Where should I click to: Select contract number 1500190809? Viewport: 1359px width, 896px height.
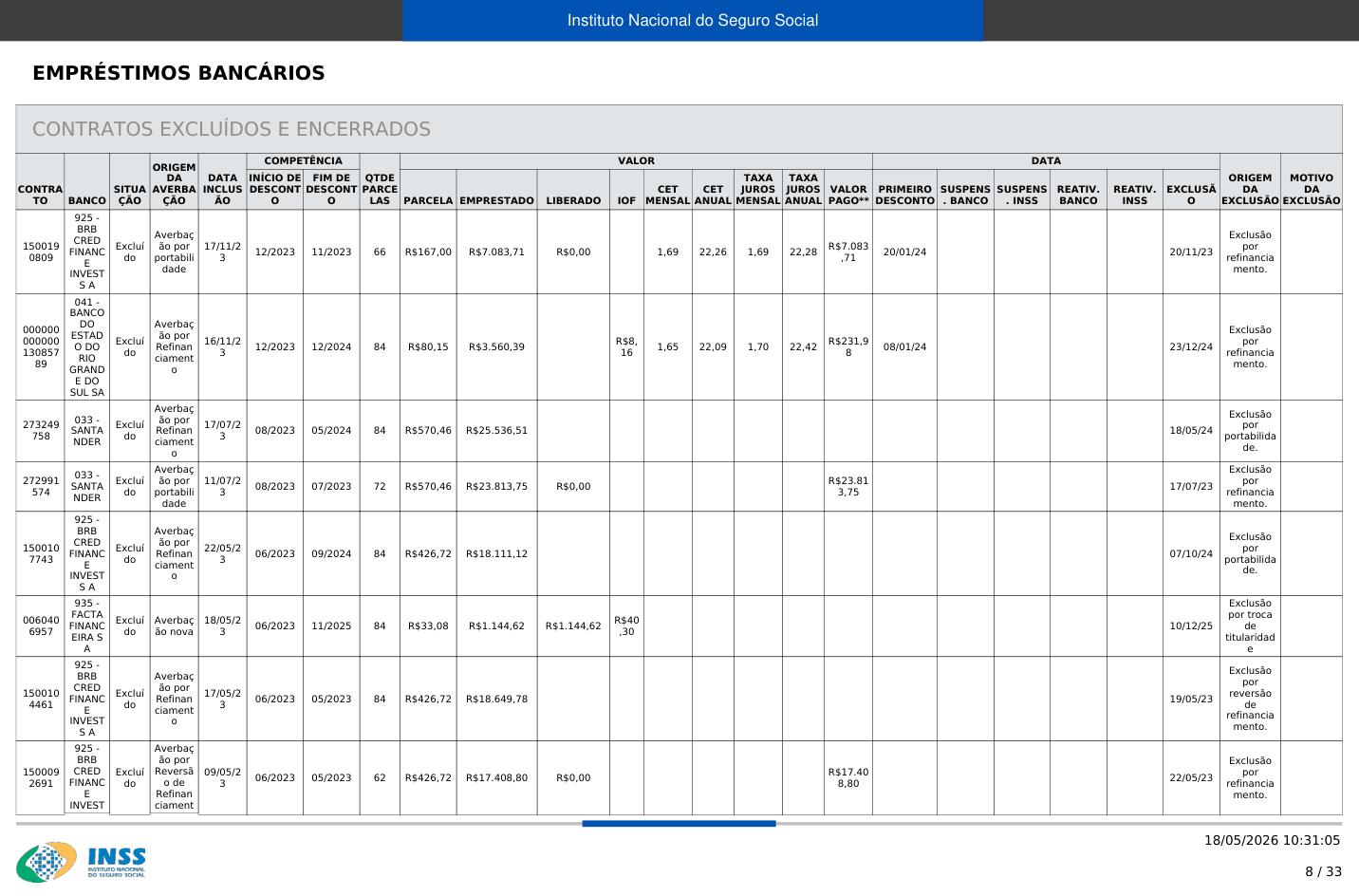pyautogui.click(x=41, y=252)
